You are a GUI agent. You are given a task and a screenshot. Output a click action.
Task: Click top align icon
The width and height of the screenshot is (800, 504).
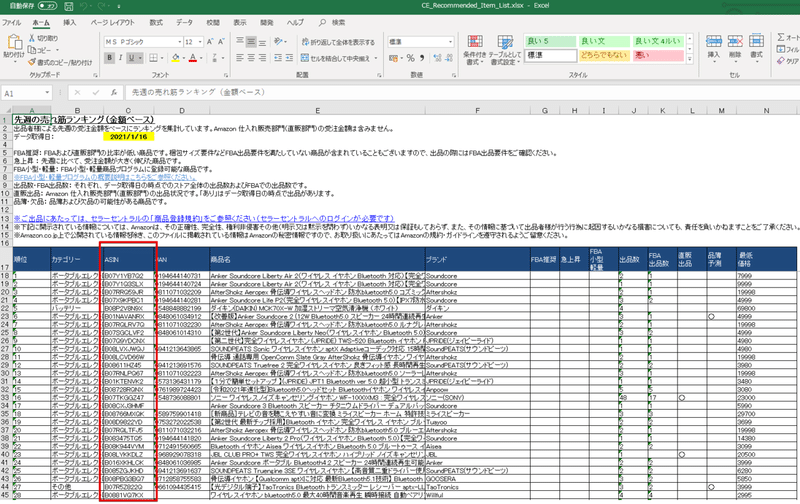pos(240,41)
